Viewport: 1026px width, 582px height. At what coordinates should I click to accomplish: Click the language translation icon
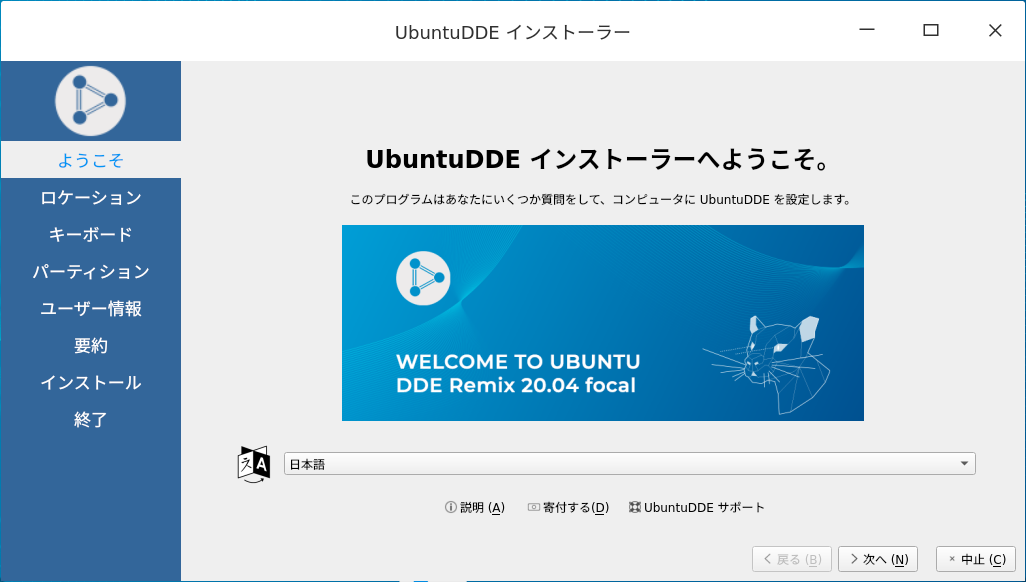click(x=254, y=464)
